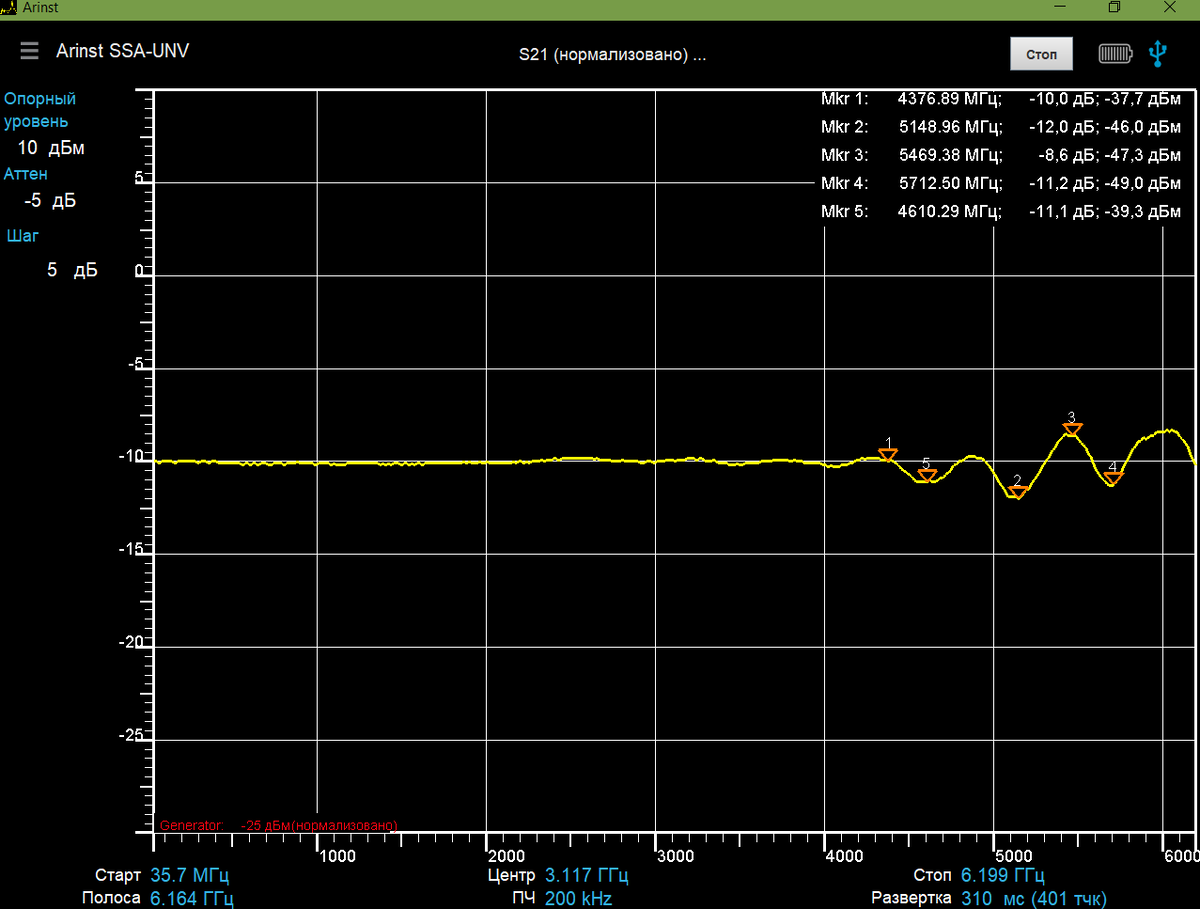Click the Mkr 2 readout row

pyautogui.click(x=1001, y=128)
